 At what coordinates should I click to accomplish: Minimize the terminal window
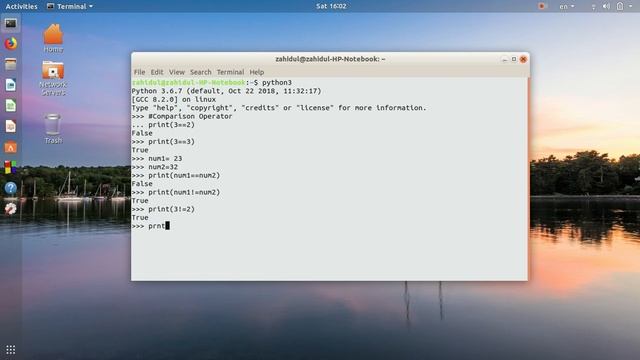coord(504,59)
